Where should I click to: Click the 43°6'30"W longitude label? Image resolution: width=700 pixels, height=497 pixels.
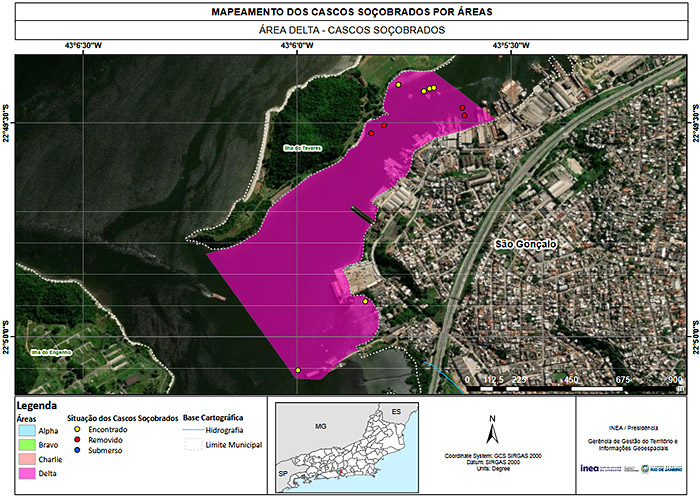point(83,45)
